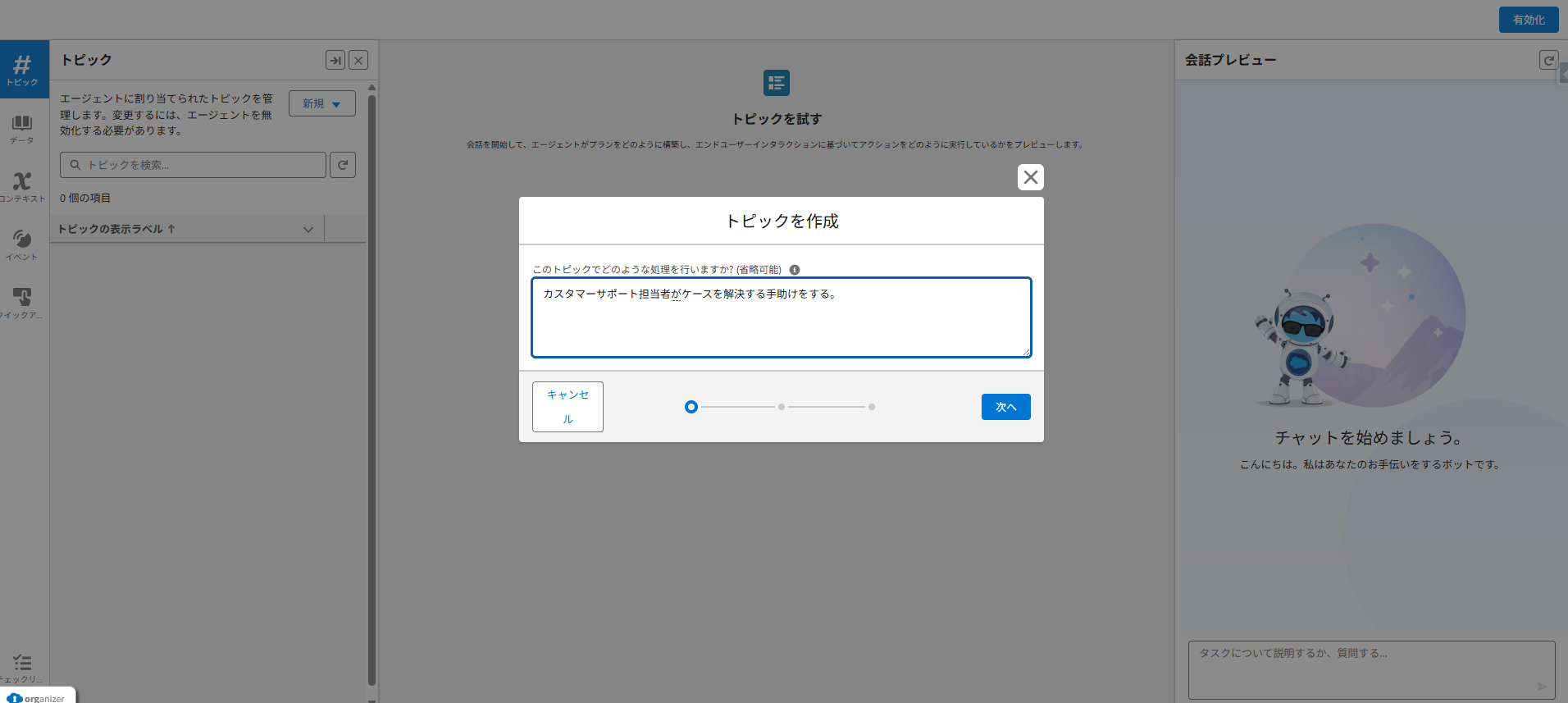The height and width of the screenshot is (703, 1568).
Task: Open the コンテキスト sidebar panel
Action: [x=22, y=186]
